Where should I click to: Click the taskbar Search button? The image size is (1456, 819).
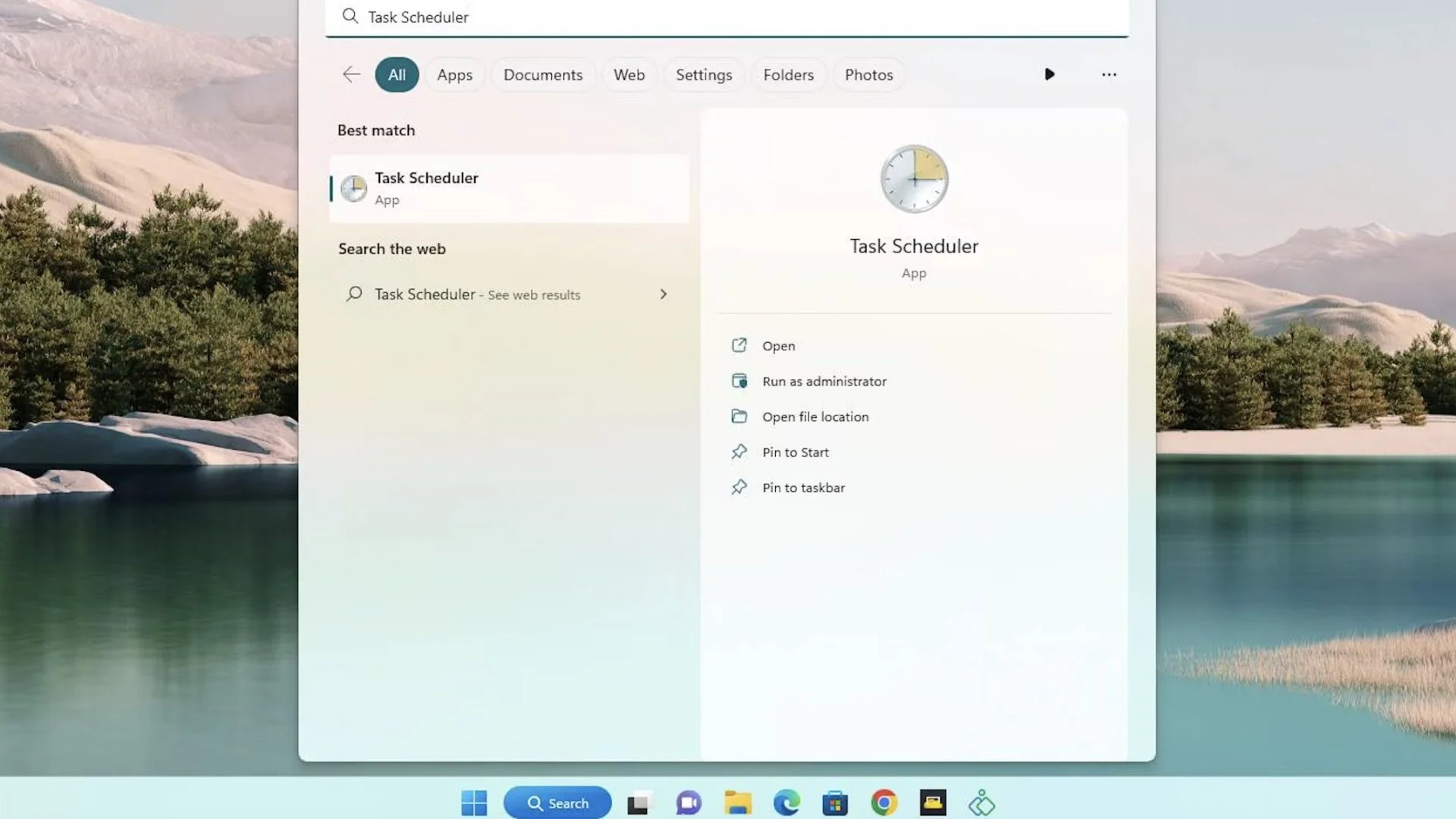click(557, 803)
